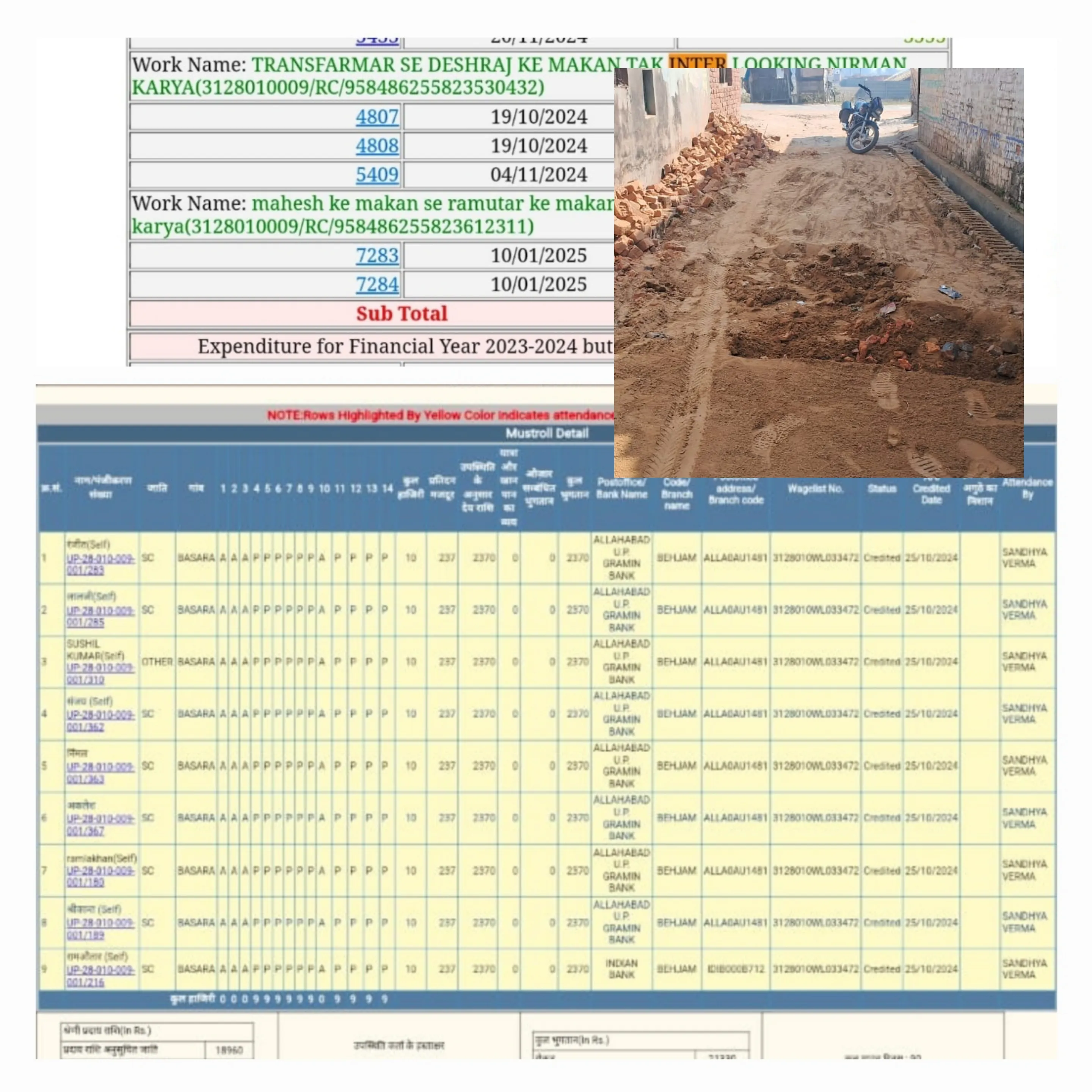Viewport: 1092px width, 1092px height.
Task: Open muster roll link 4808
Action: 377,146
